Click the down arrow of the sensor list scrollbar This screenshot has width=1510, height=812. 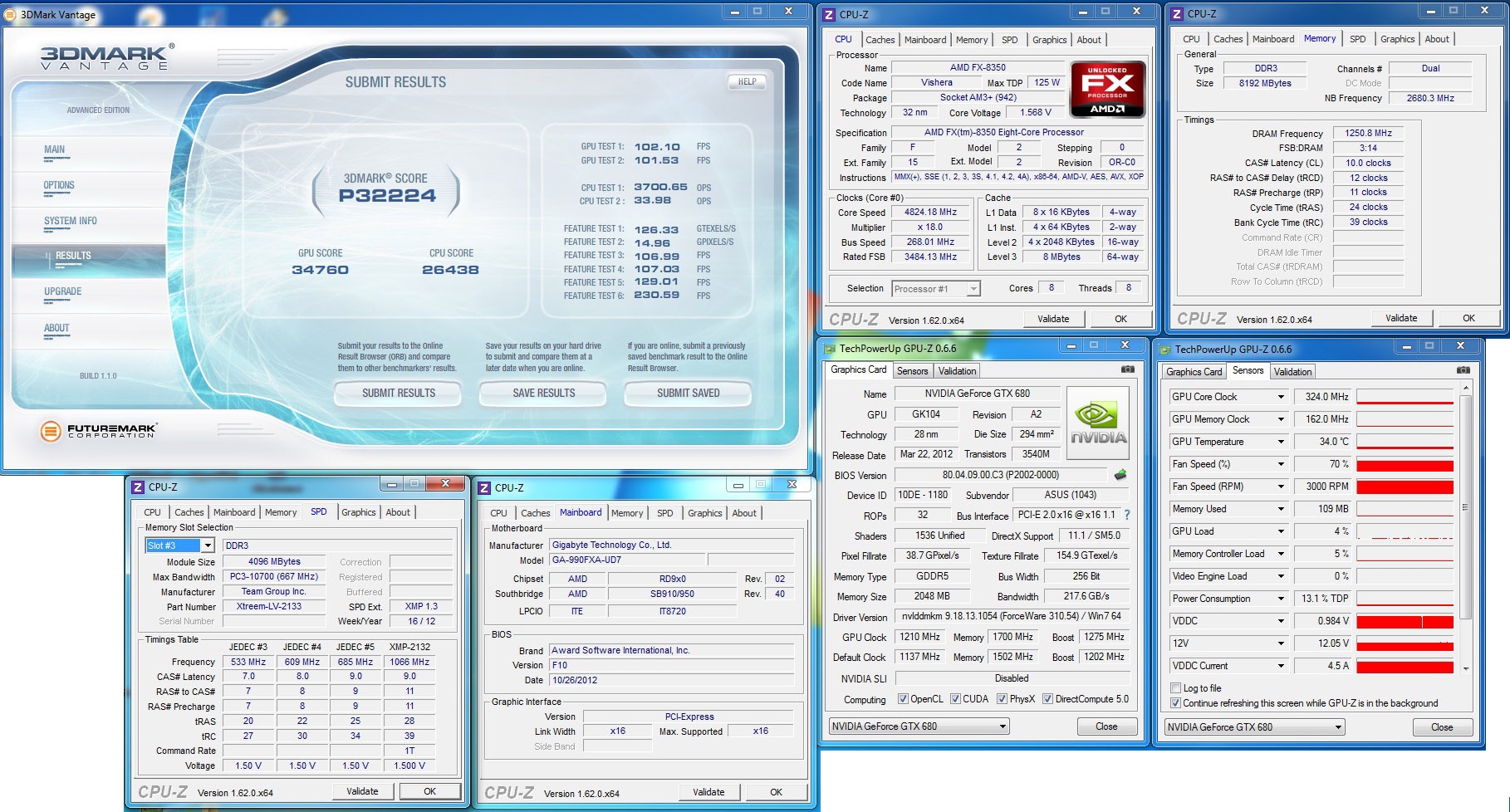[x=1464, y=668]
